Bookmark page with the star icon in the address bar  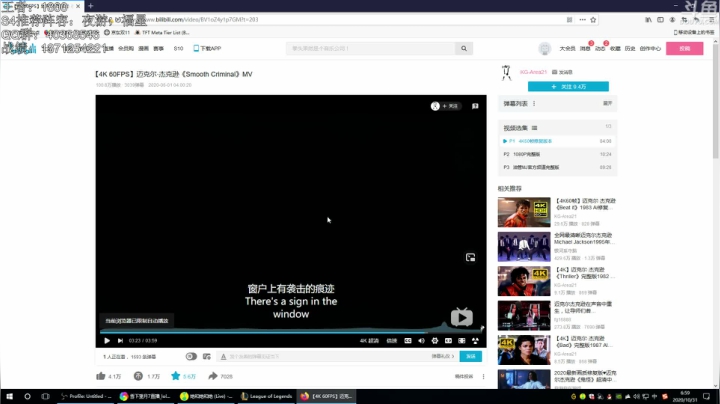pos(593,20)
